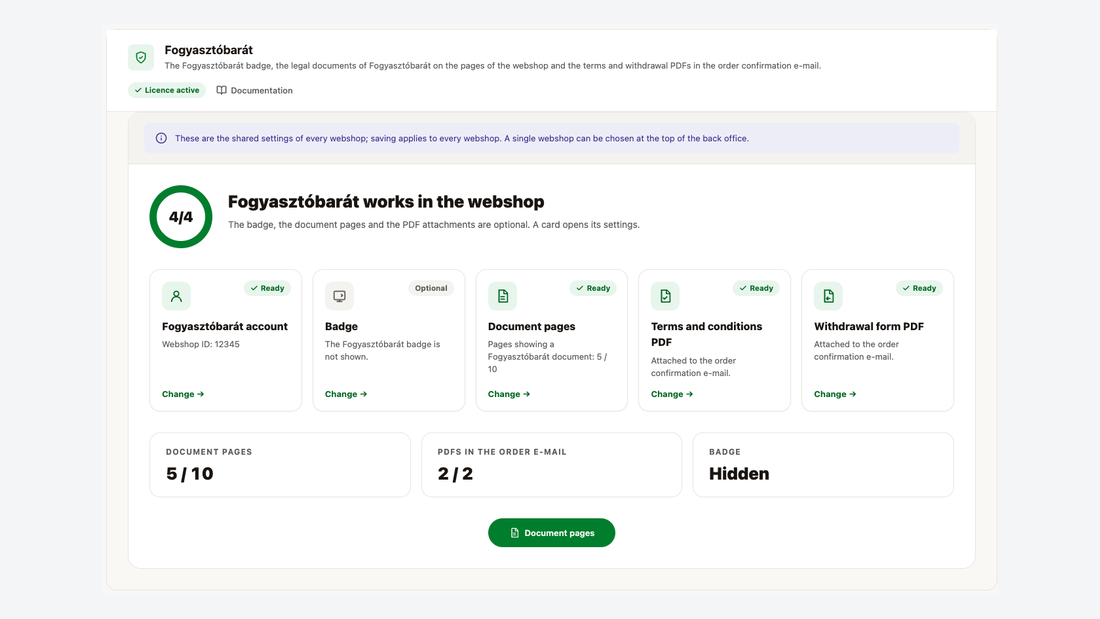Click the Licence active badge

tap(167, 91)
